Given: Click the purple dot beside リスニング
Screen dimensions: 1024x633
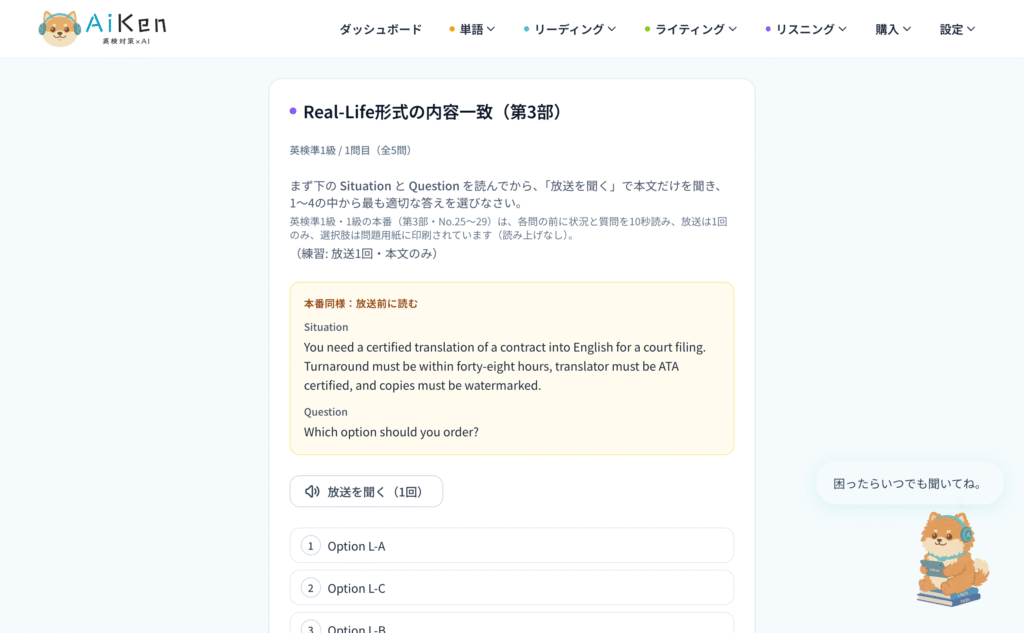Looking at the screenshot, I should coord(768,29).
